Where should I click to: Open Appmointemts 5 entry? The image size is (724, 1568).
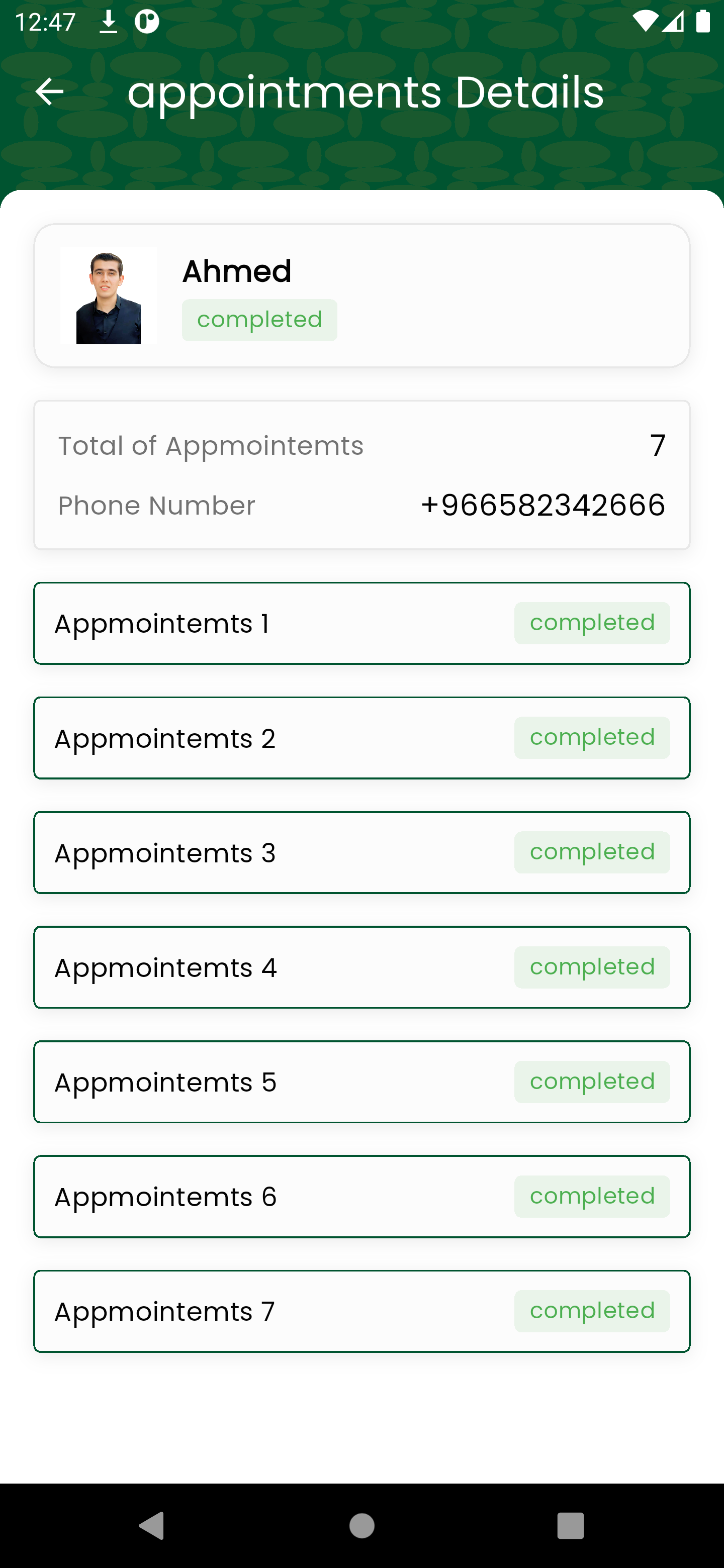click(x=361, y=1082)
